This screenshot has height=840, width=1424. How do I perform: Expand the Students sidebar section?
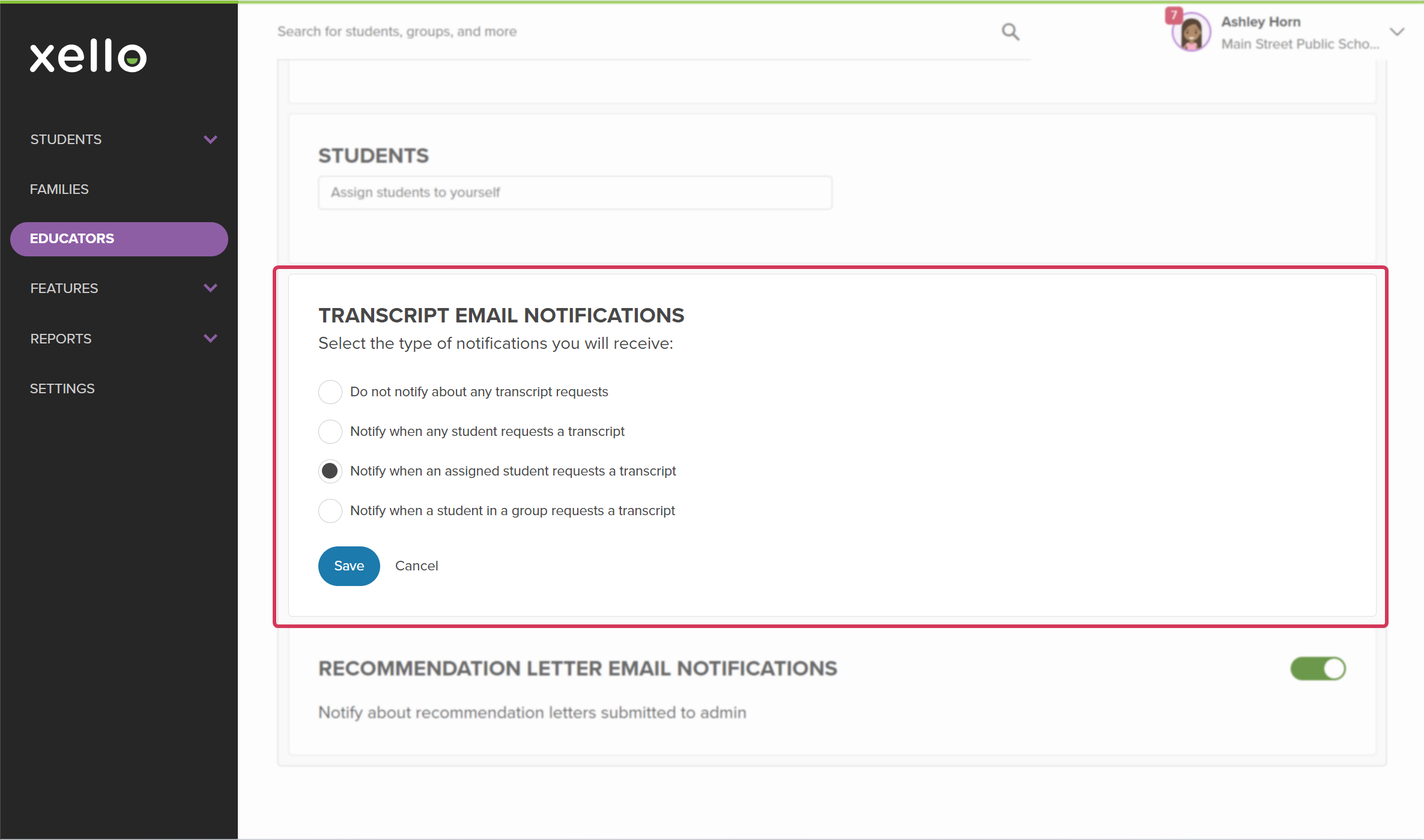[x=210, y=139]
